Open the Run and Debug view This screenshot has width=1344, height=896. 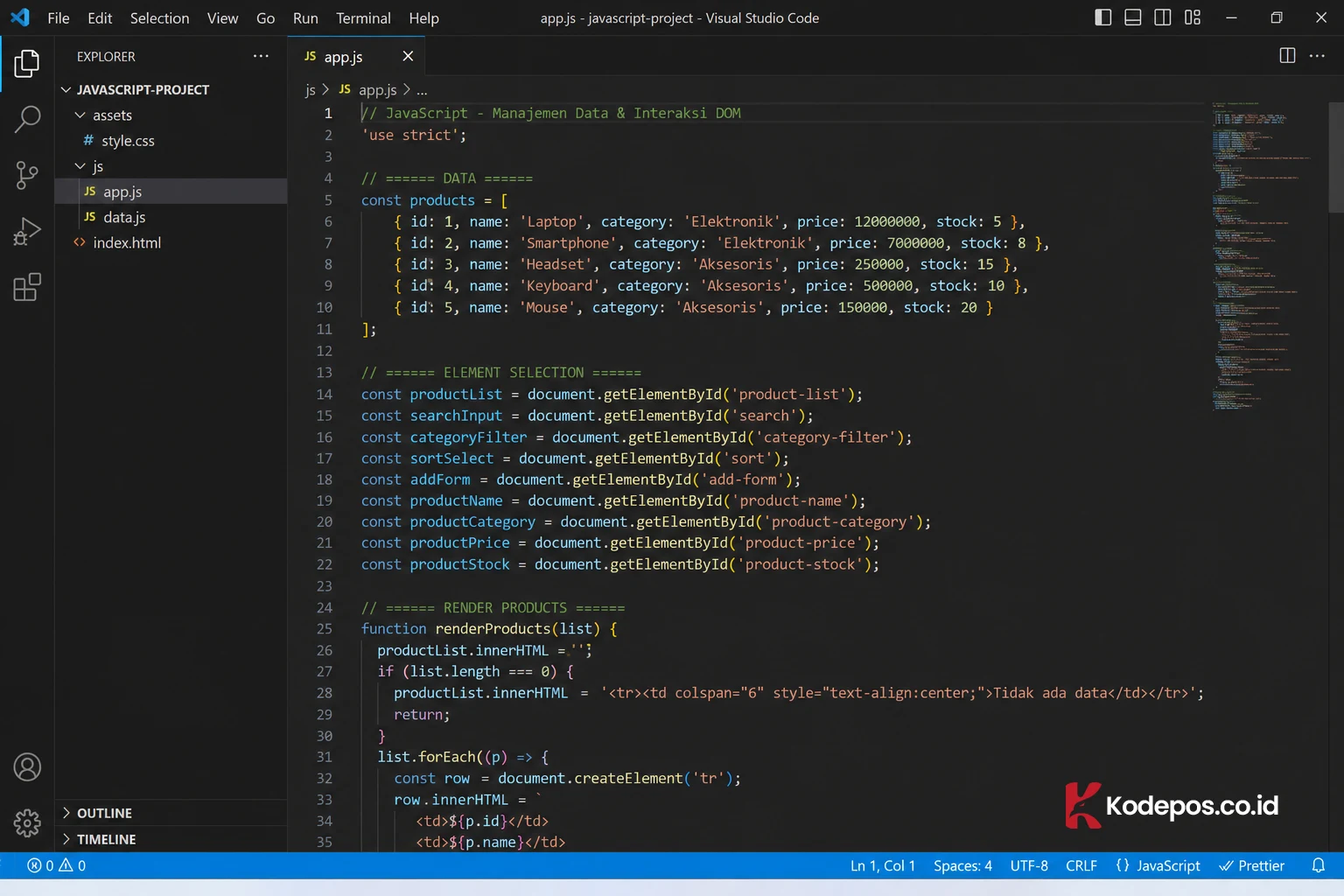pyautogui.click(x=27, y=231)
